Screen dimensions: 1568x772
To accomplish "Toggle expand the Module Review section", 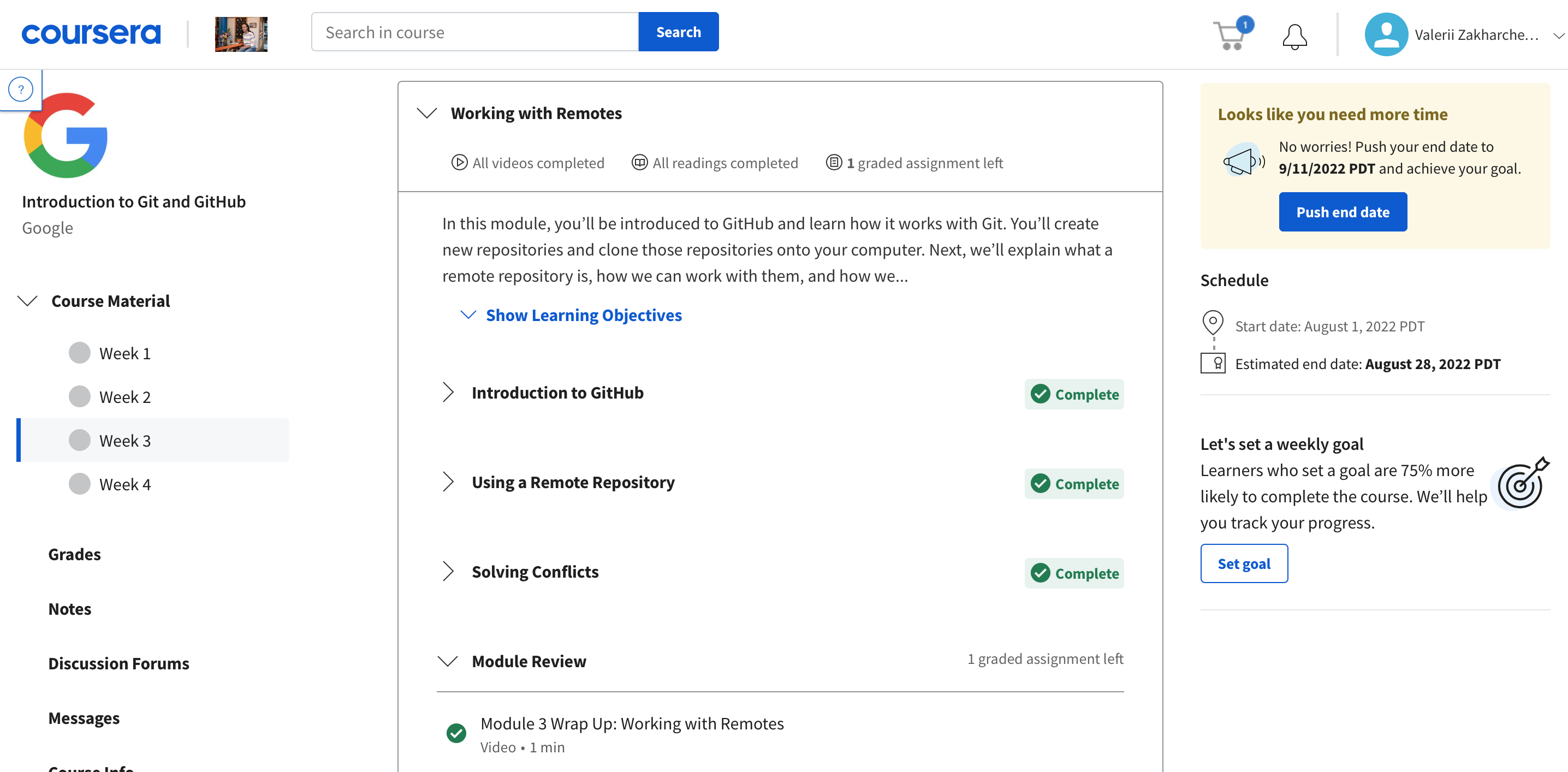I will [x=447, y=660].
